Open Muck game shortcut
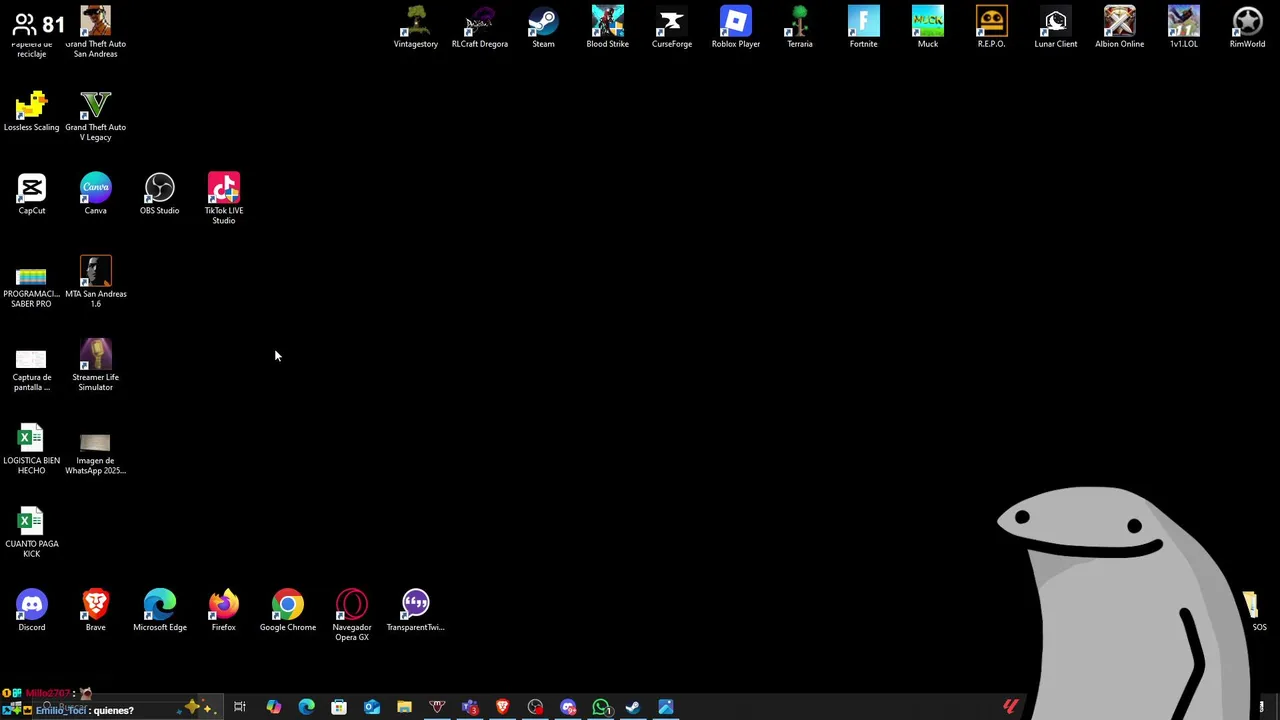Screen dimensions: 1280x720 [927, 27]
